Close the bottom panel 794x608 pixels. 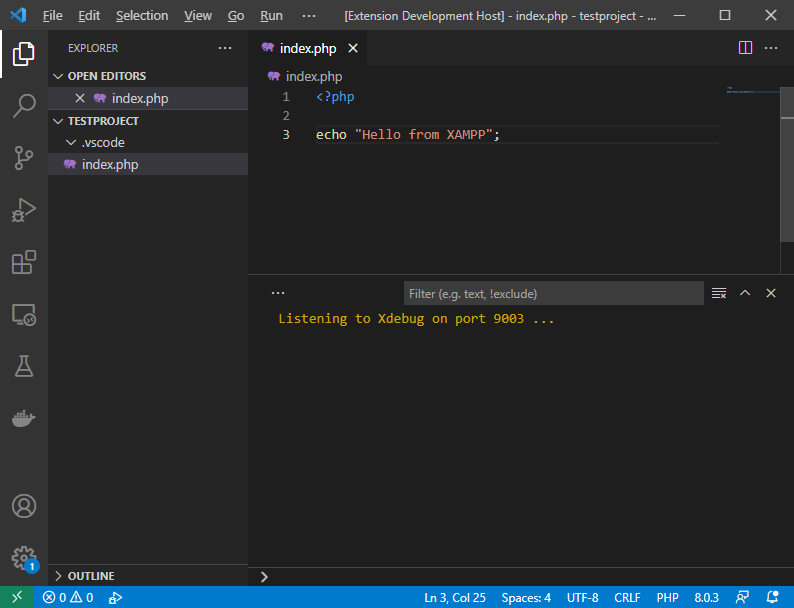point(771,293)
